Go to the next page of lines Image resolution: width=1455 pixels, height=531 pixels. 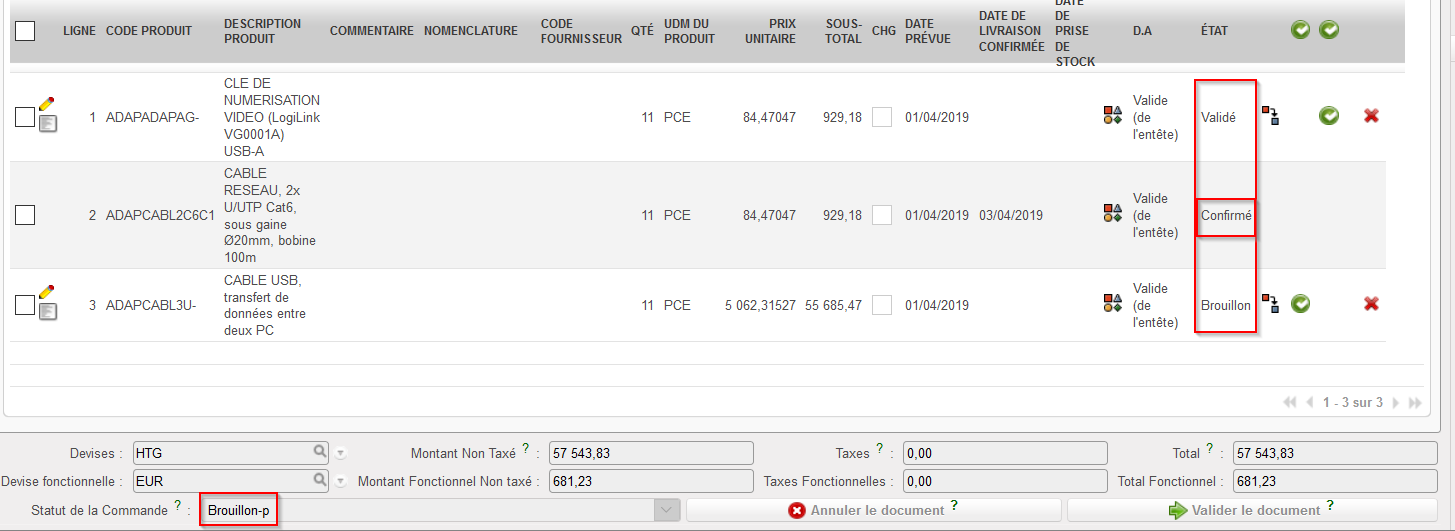tap(1396, 402)
